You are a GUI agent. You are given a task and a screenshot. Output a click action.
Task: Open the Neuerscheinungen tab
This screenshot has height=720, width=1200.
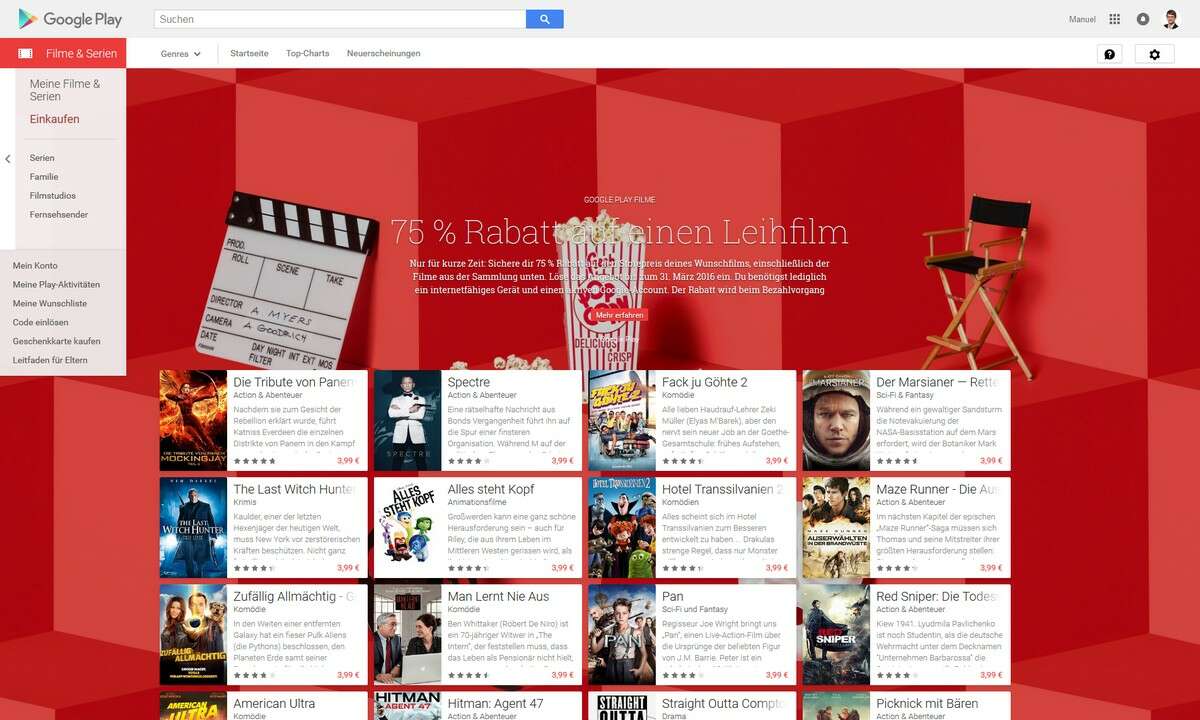tap(384, 54)
